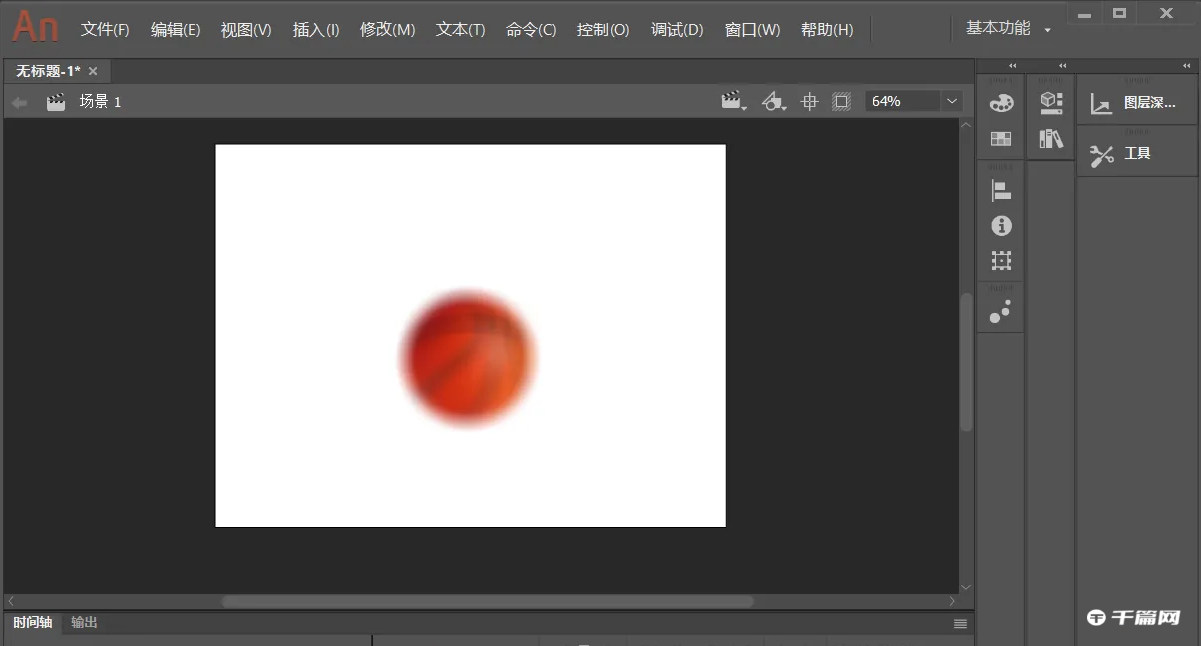Click the 场景 1 breadcrumb label

(101, 101)
